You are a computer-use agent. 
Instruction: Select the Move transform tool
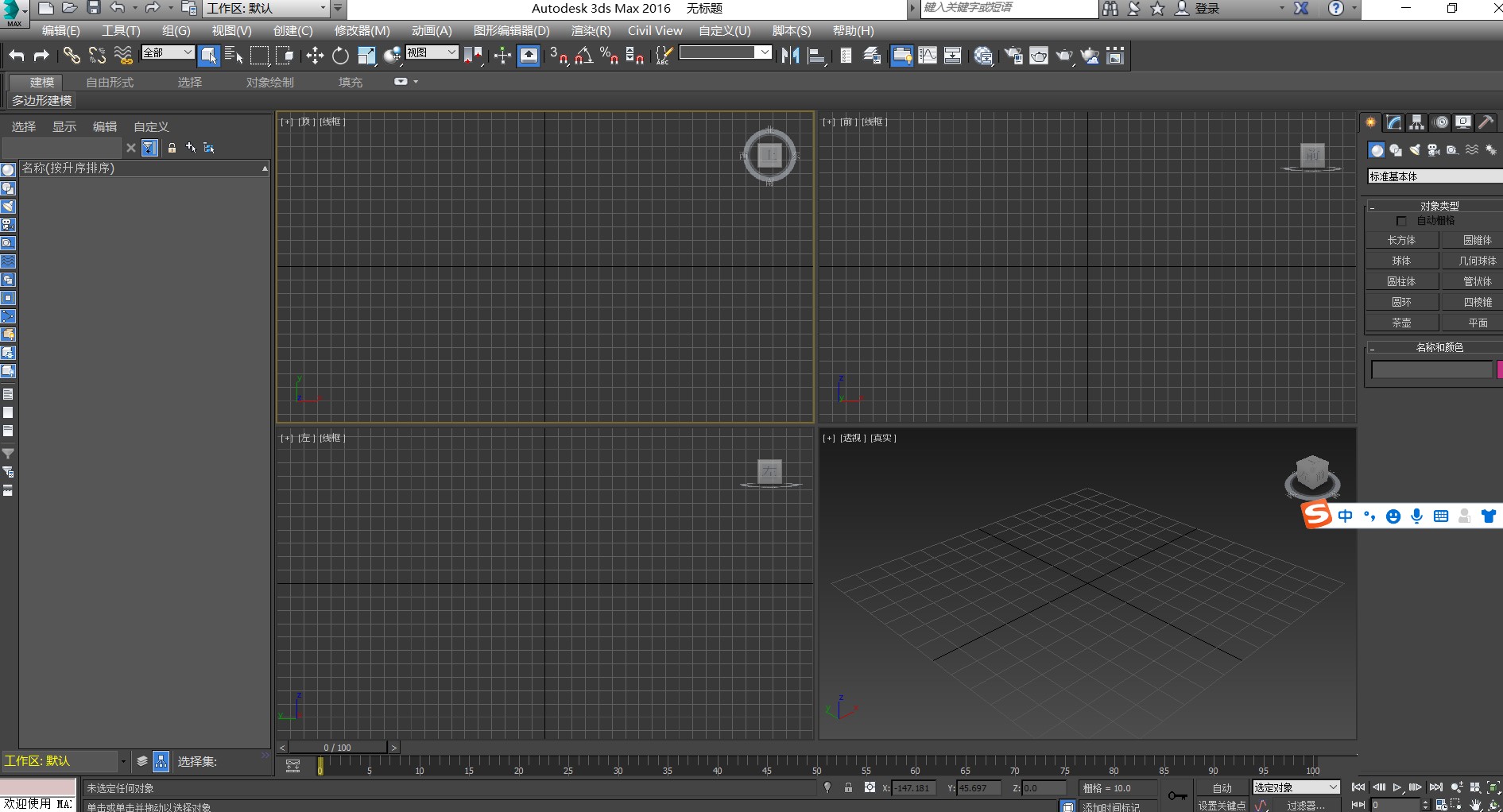[x=315, y=56]
